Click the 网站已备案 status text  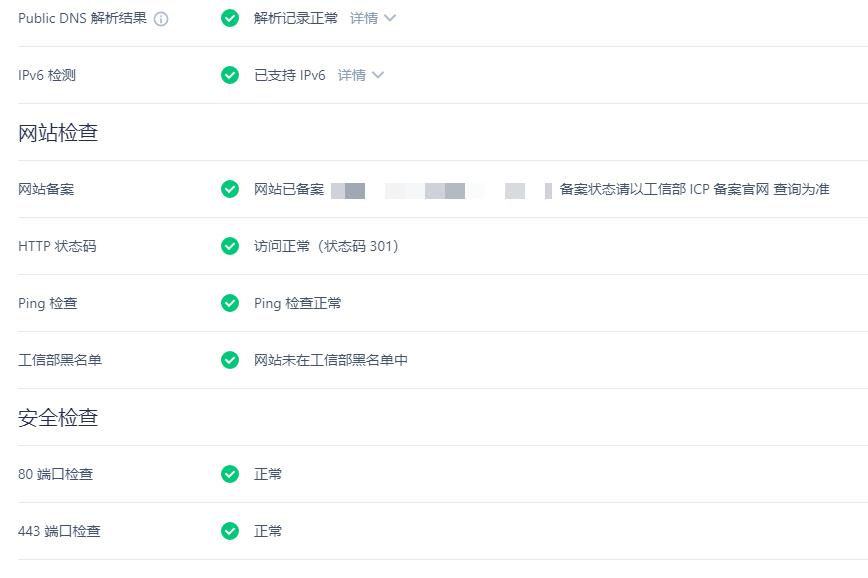[x=289, y=189]
